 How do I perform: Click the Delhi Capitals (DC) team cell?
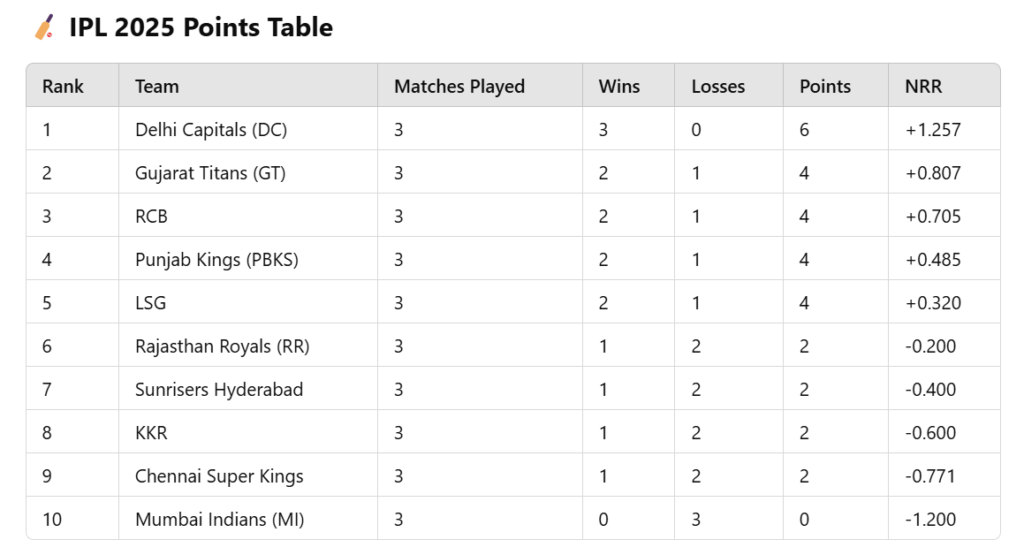tap(211, 130)
